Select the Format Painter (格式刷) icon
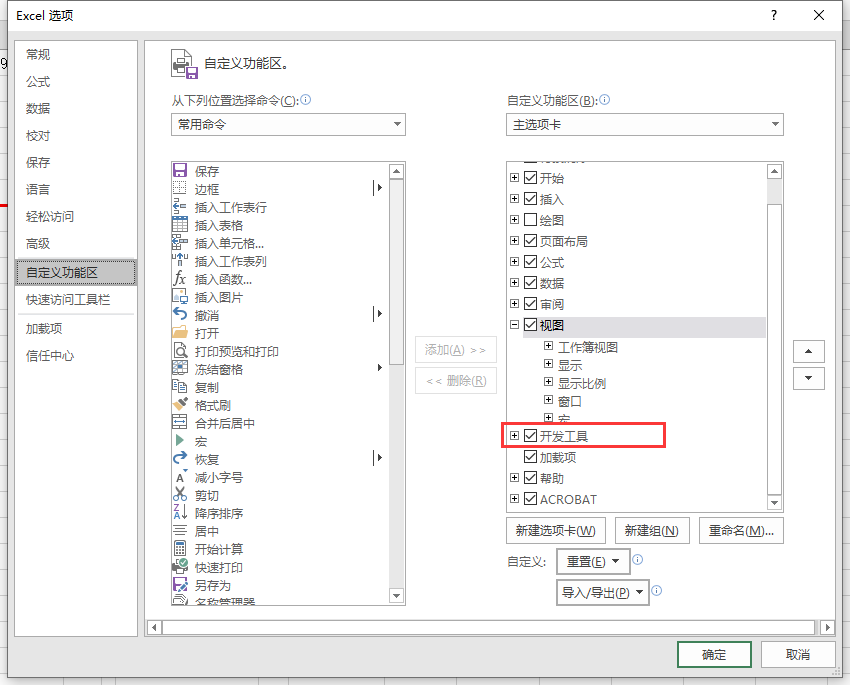Viewport: 850px width, 685px height. [x=180, y=405]
